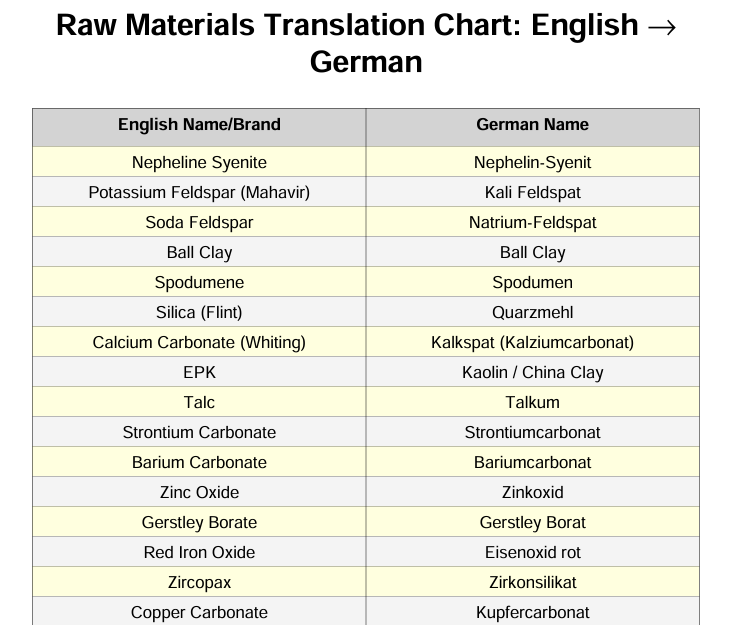Click the 'Nepheline Syenite' cell

coord(199,162)
